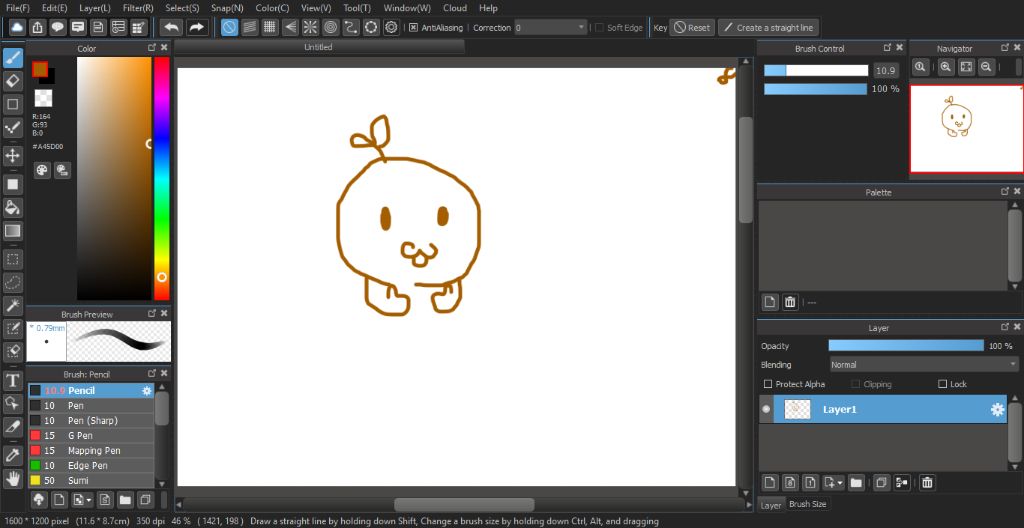Adjust the Layer Opacity slider

coord(906,346)
